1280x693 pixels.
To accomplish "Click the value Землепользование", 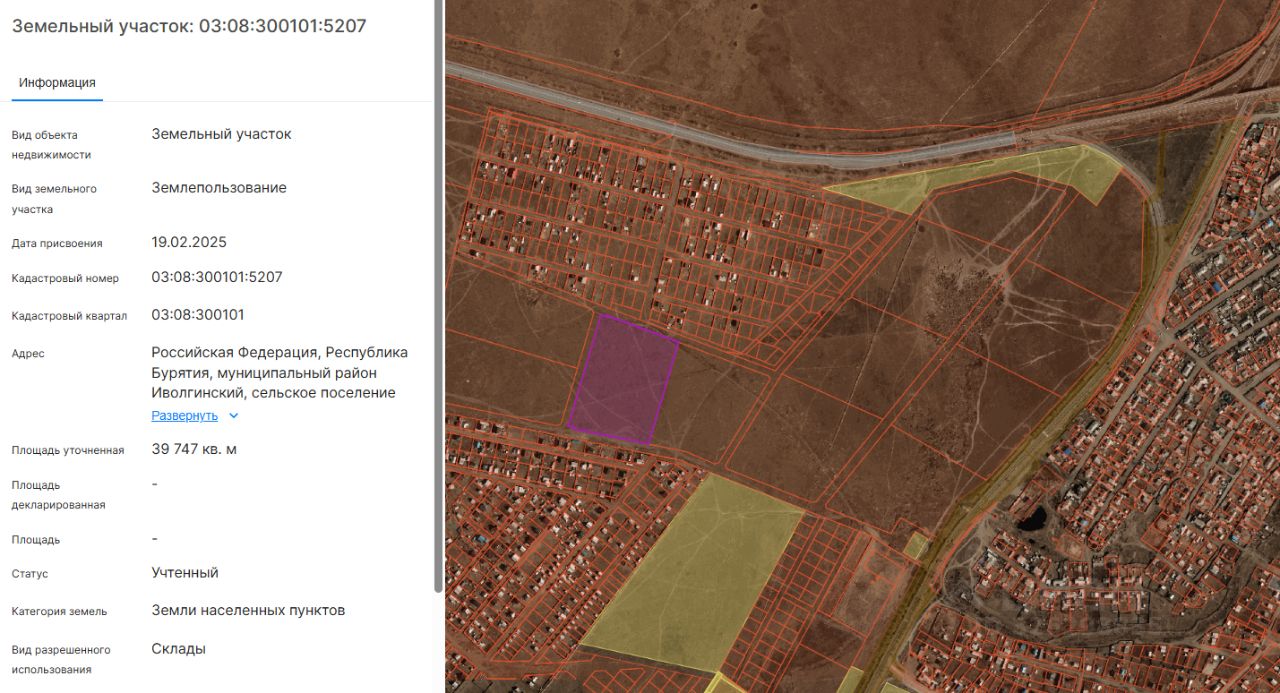I will tap(219, 188).
